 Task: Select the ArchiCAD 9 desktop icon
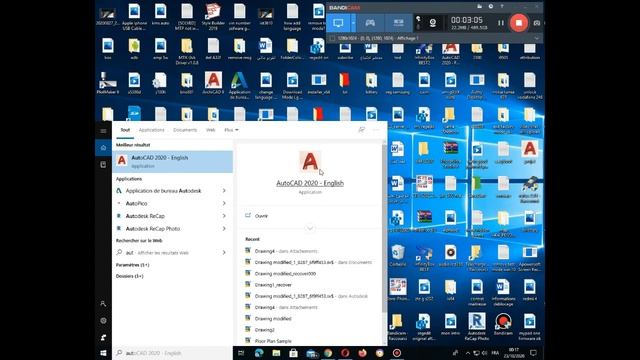213,83
